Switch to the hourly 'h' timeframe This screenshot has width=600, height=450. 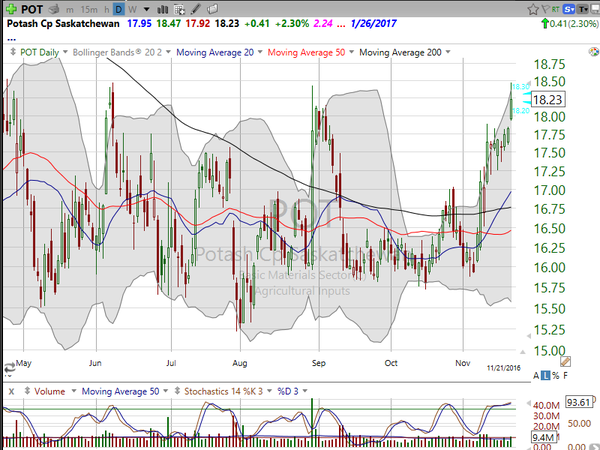(107, 9)
